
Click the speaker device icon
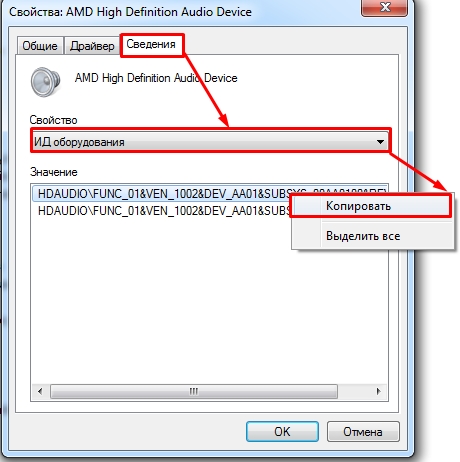point(45,82)
